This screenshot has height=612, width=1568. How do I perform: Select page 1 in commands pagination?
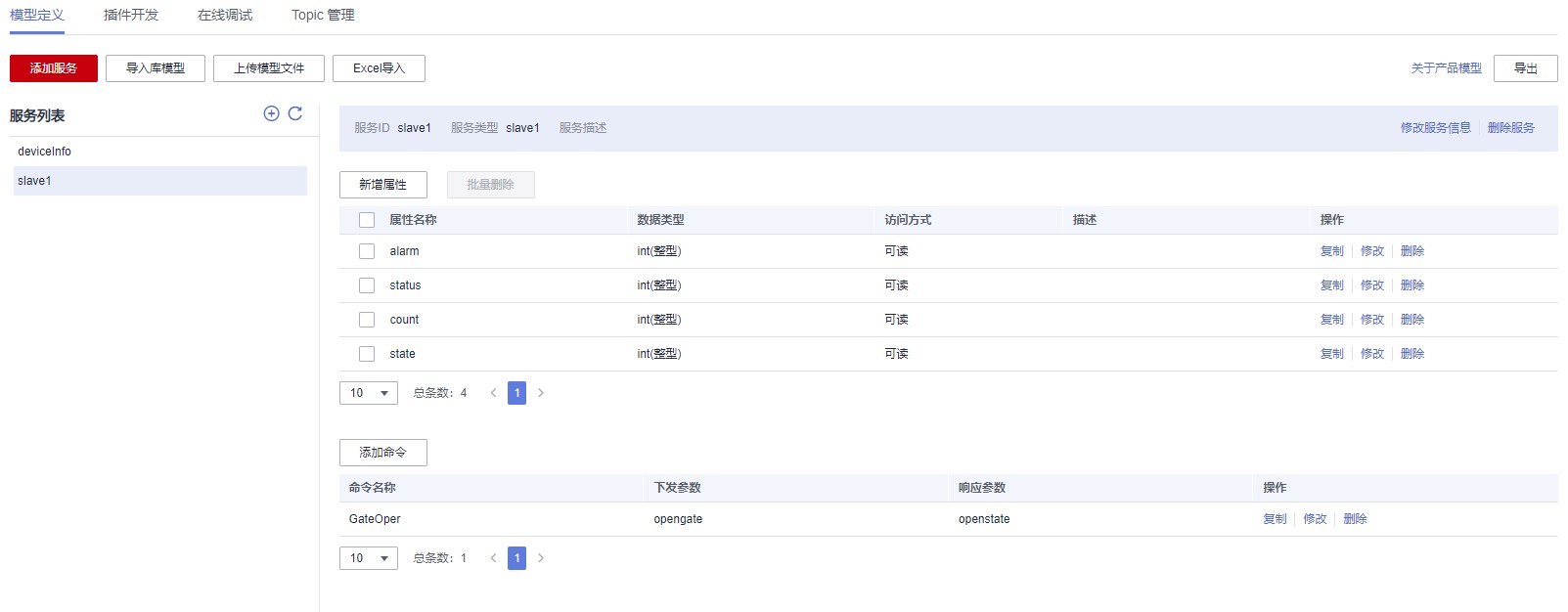(x=516, y=558)
